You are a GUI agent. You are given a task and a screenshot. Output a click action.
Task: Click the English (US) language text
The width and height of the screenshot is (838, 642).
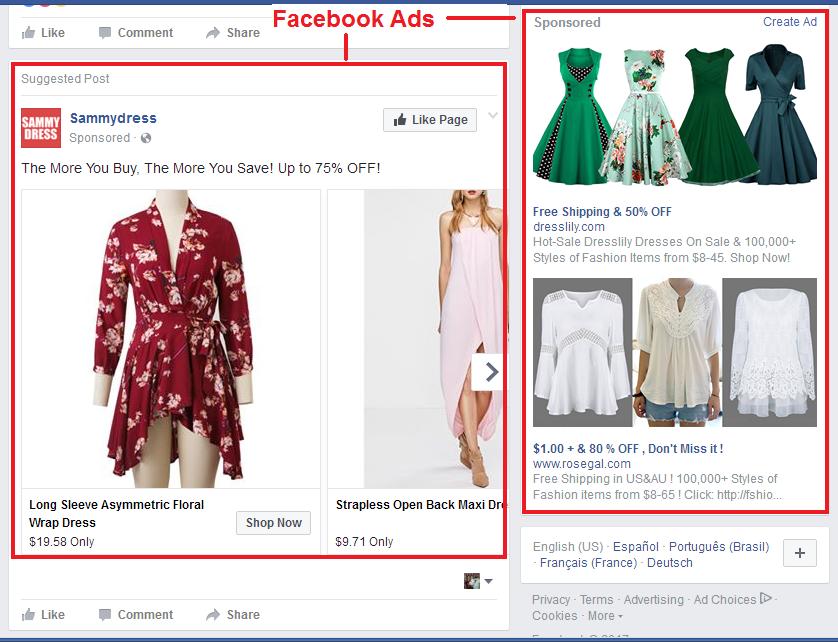click(568, 547)
